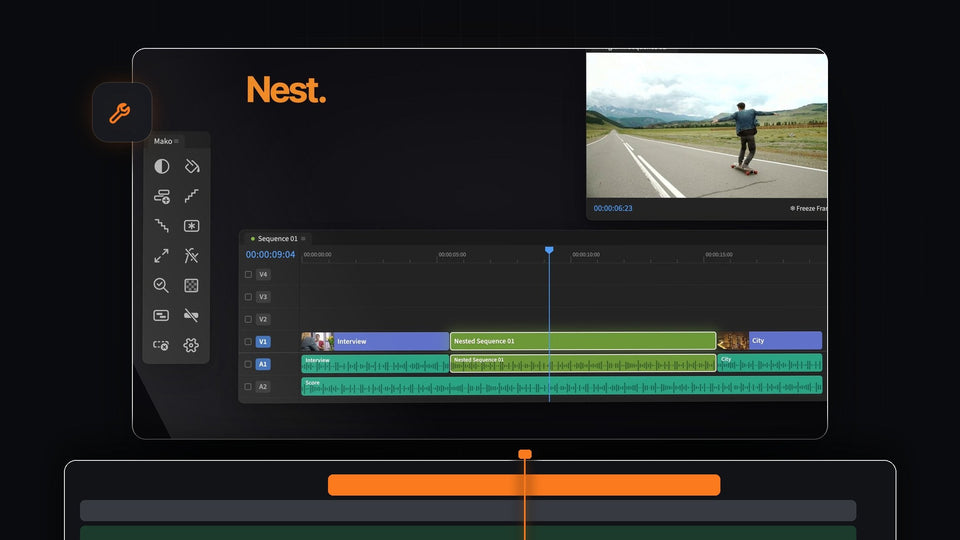Click the City clip thumbnail

click(x=733, y=340)
